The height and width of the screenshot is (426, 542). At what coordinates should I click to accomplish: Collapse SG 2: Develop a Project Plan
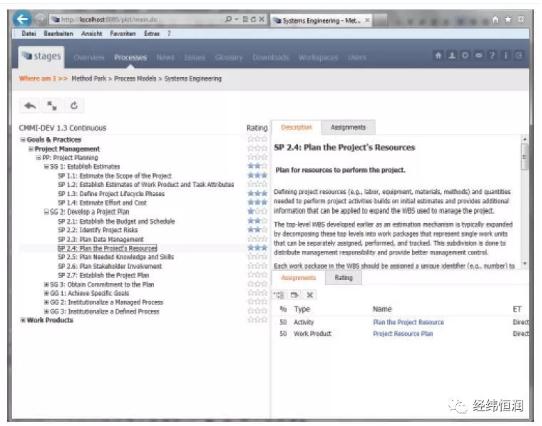46,212
